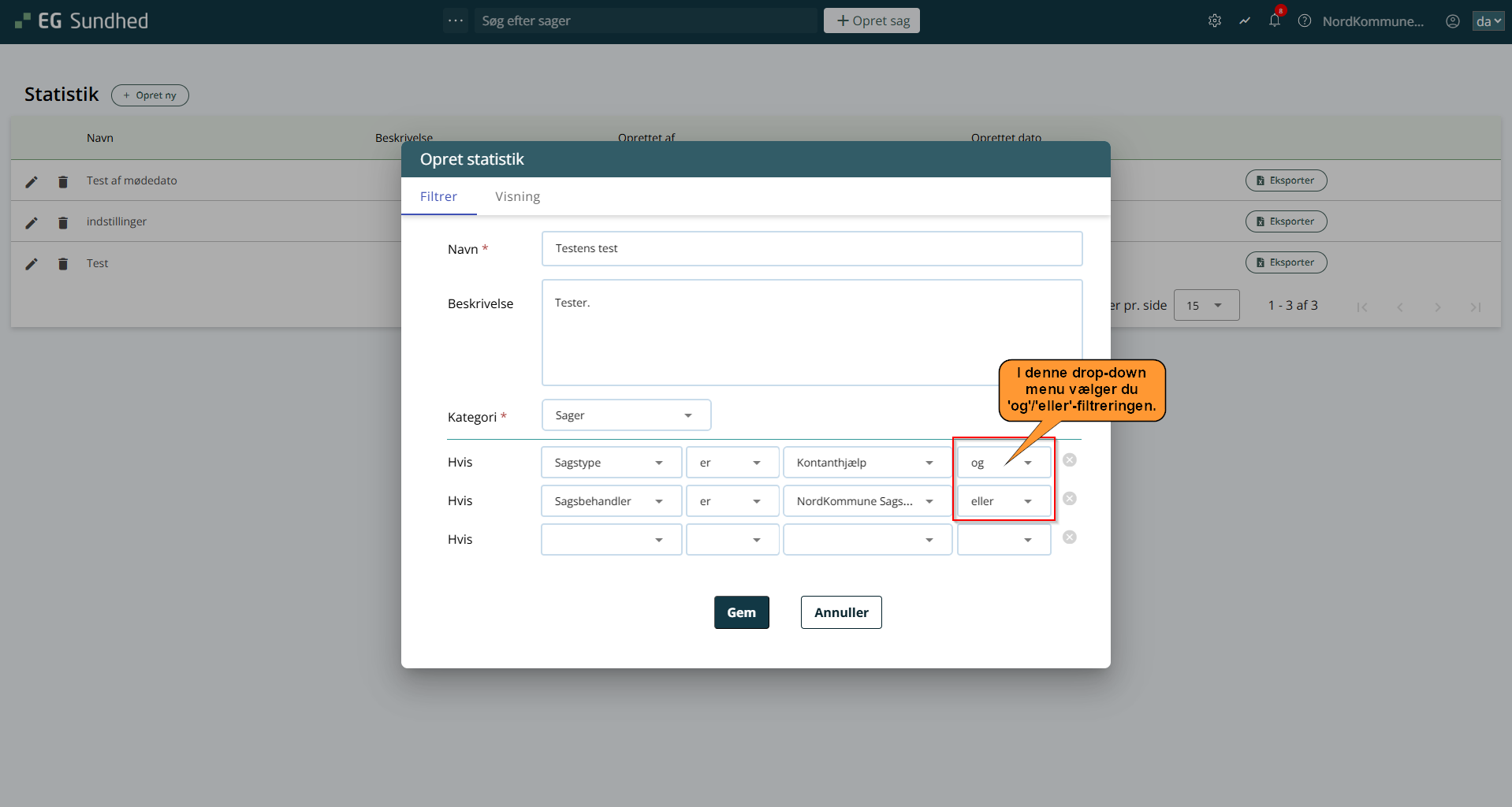1512x807 pixels.
Task: Remove the empty third filter row
Action: pyautogui.click(x=1069, y=537)
